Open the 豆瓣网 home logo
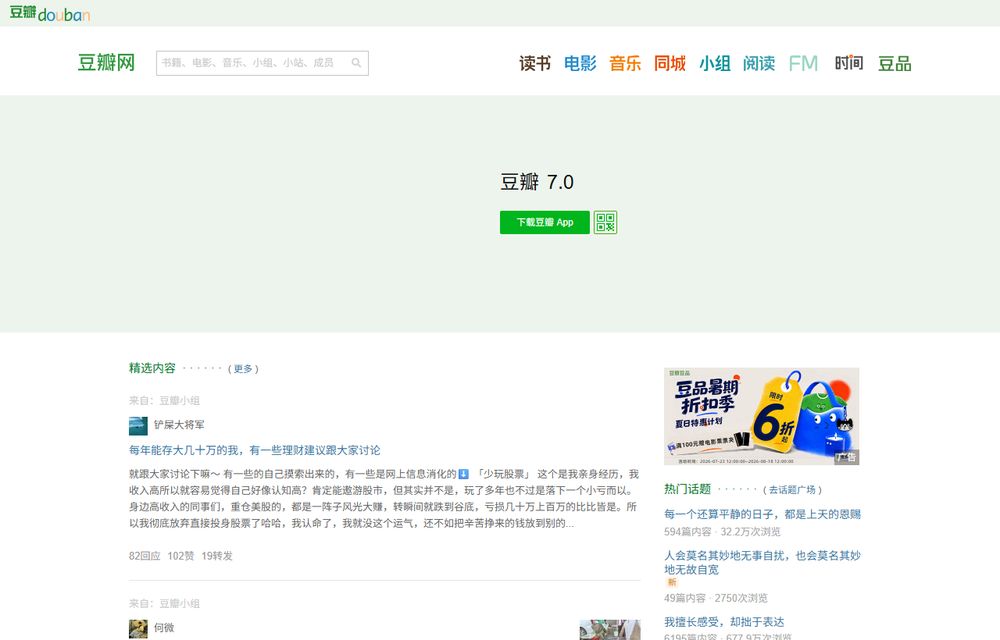Viewport: 1000px width, 640px height. [x=107, y=62]
